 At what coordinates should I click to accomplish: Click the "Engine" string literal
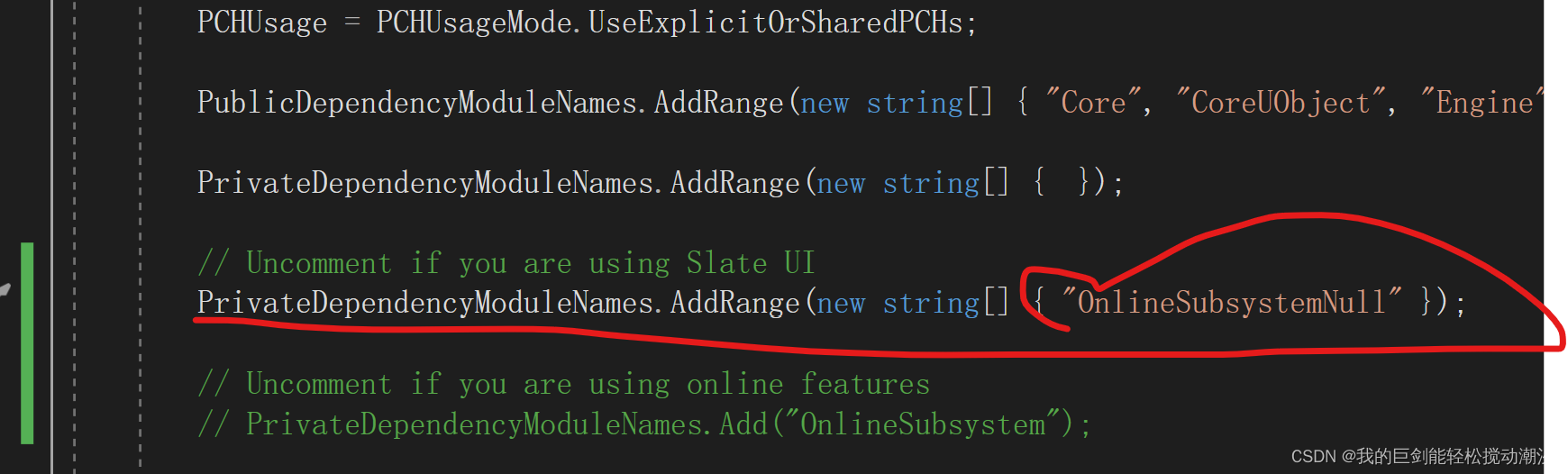(x=1482, y=103)
